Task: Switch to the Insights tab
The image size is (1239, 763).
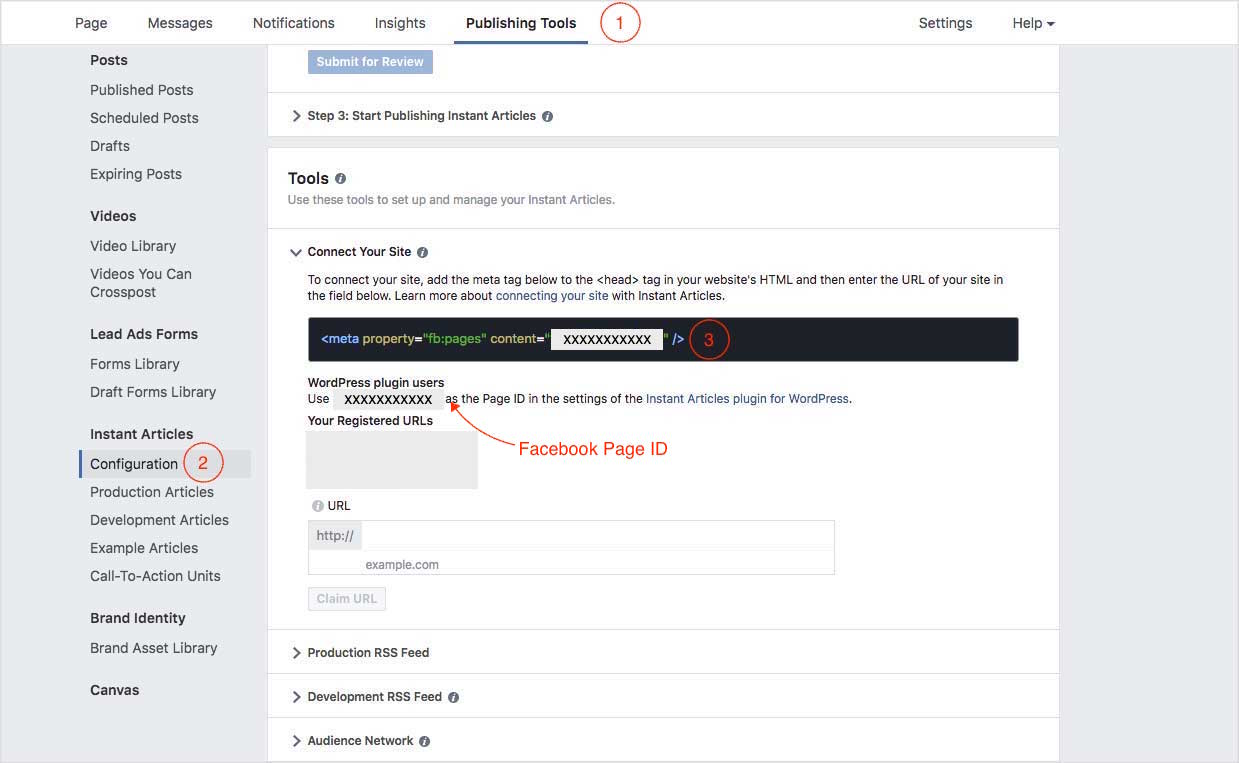Action: point(400,23)
